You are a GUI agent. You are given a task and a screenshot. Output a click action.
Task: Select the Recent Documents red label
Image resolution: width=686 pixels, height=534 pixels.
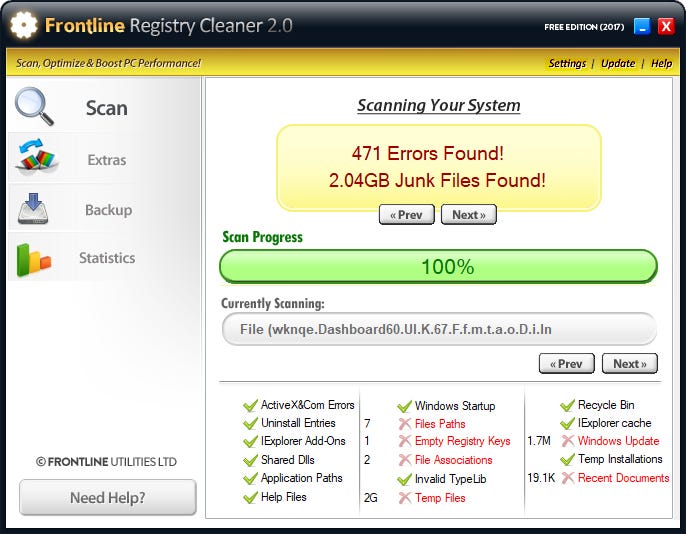click(x=623, y=478)
